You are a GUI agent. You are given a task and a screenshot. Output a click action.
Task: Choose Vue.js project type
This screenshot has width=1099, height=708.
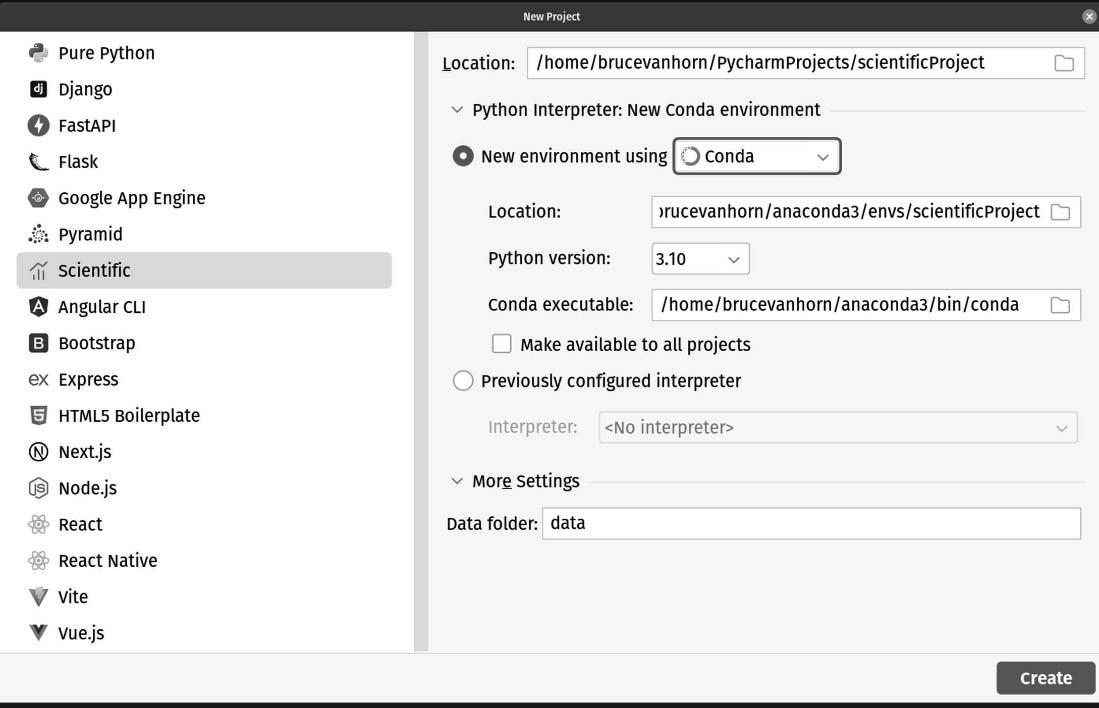click(x=204, y=633)
